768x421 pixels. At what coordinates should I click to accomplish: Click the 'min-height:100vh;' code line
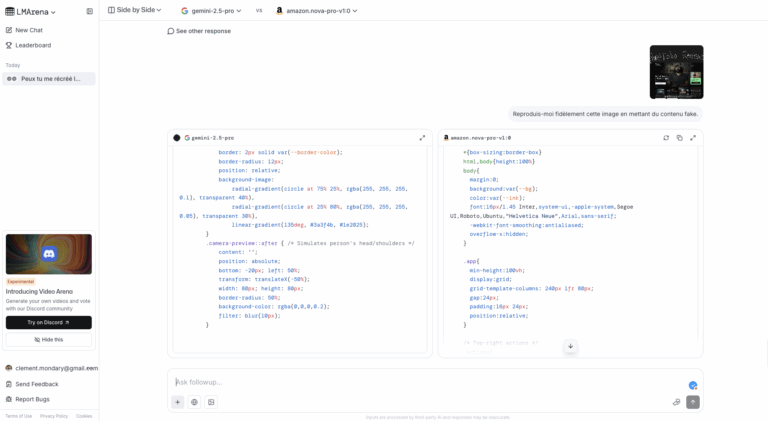497,271
